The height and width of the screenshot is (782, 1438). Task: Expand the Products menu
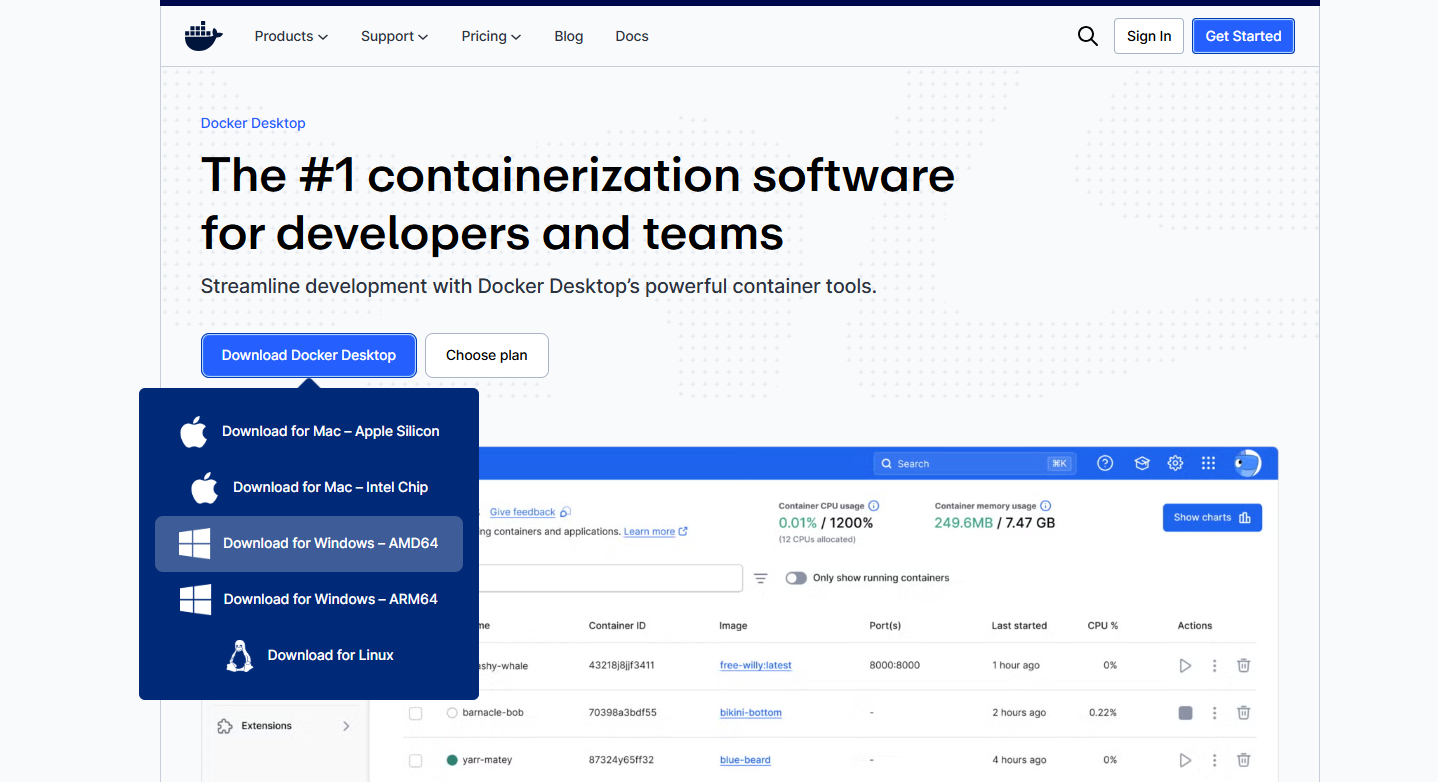pyautogui.click(x=291, y=36)
